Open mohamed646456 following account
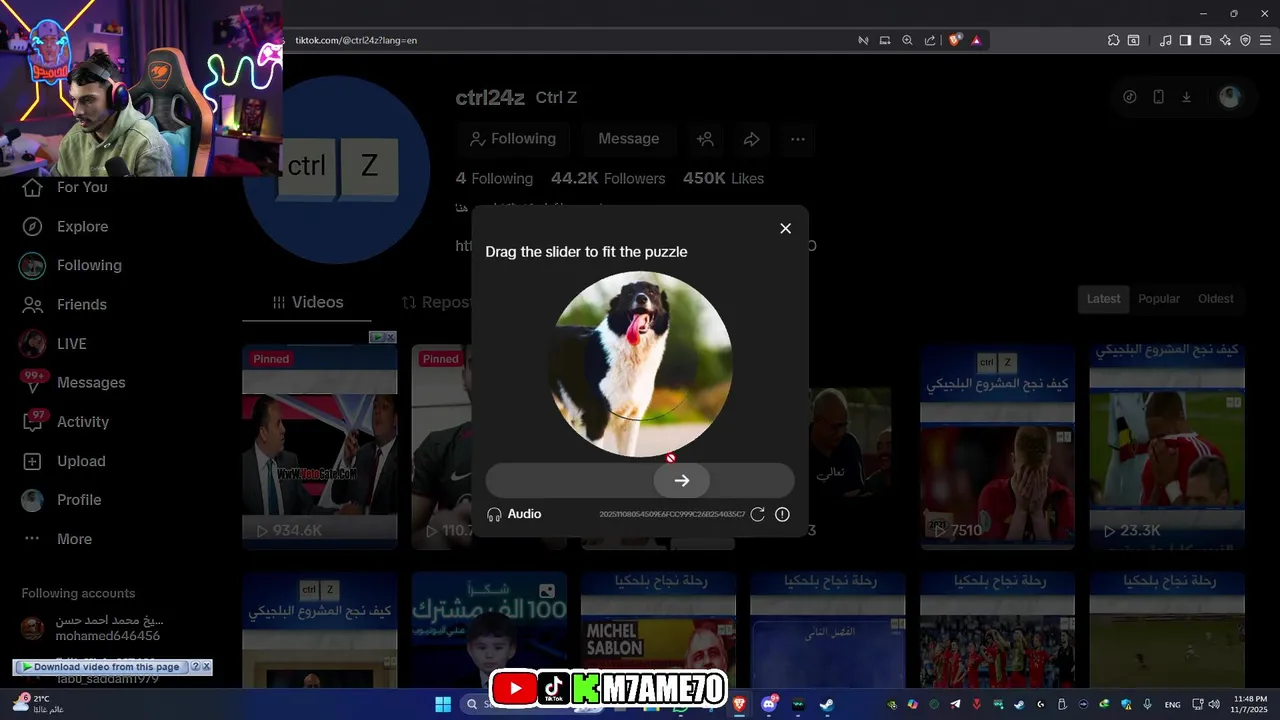 click(92, 628)
